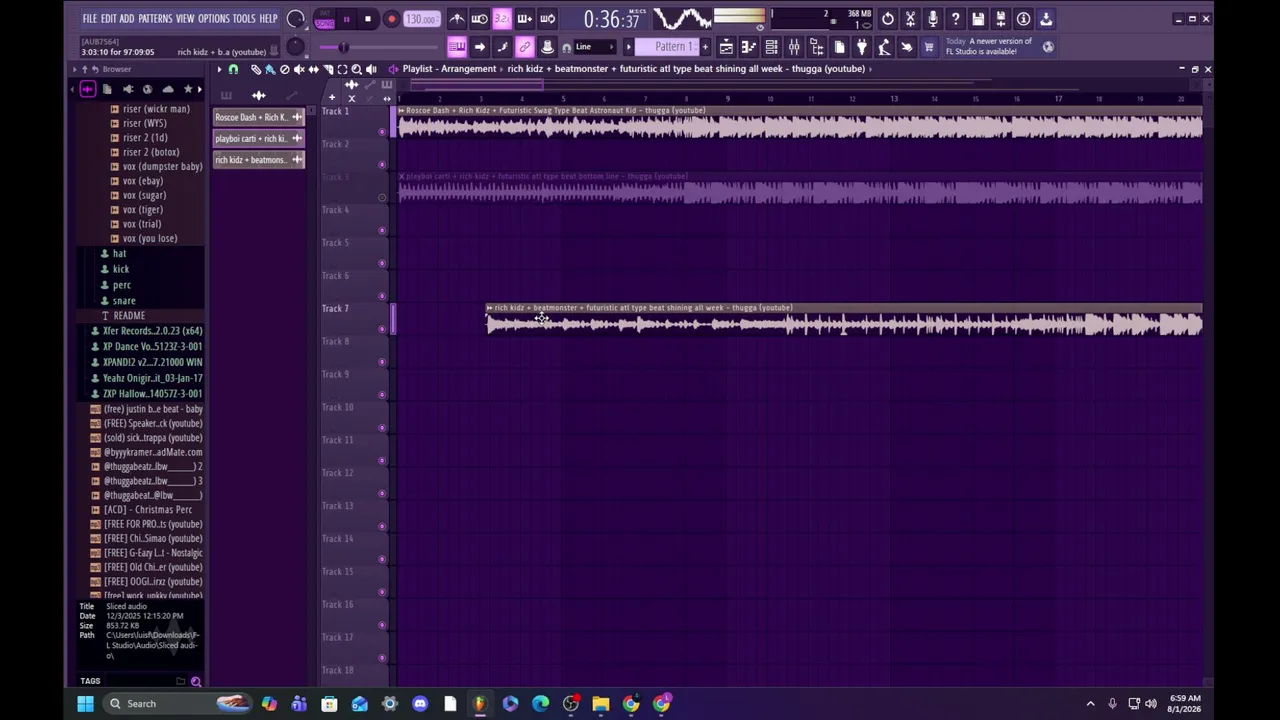Expand the kick folder in Browser
Image resolution: width=1280 pixels, height=720 pixels.
(x=120, y=269)
